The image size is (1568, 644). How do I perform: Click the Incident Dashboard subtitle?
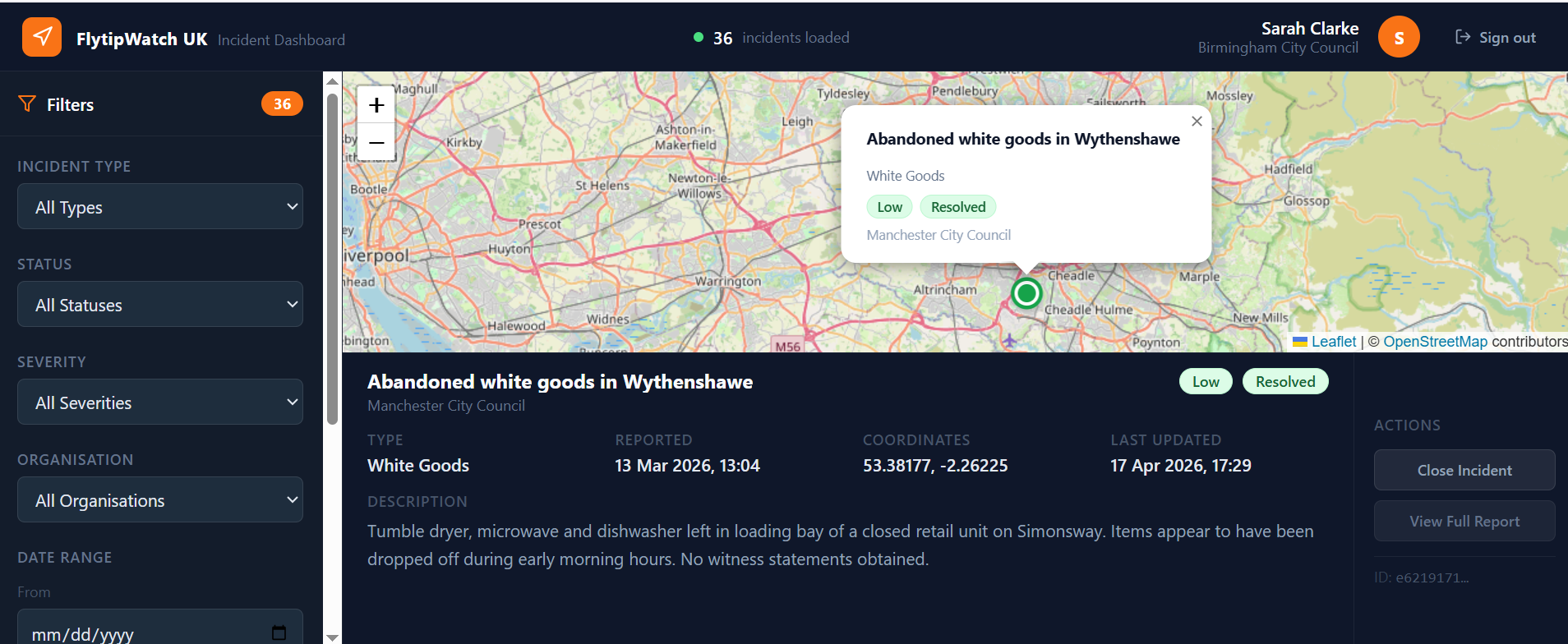click(281, 39)
